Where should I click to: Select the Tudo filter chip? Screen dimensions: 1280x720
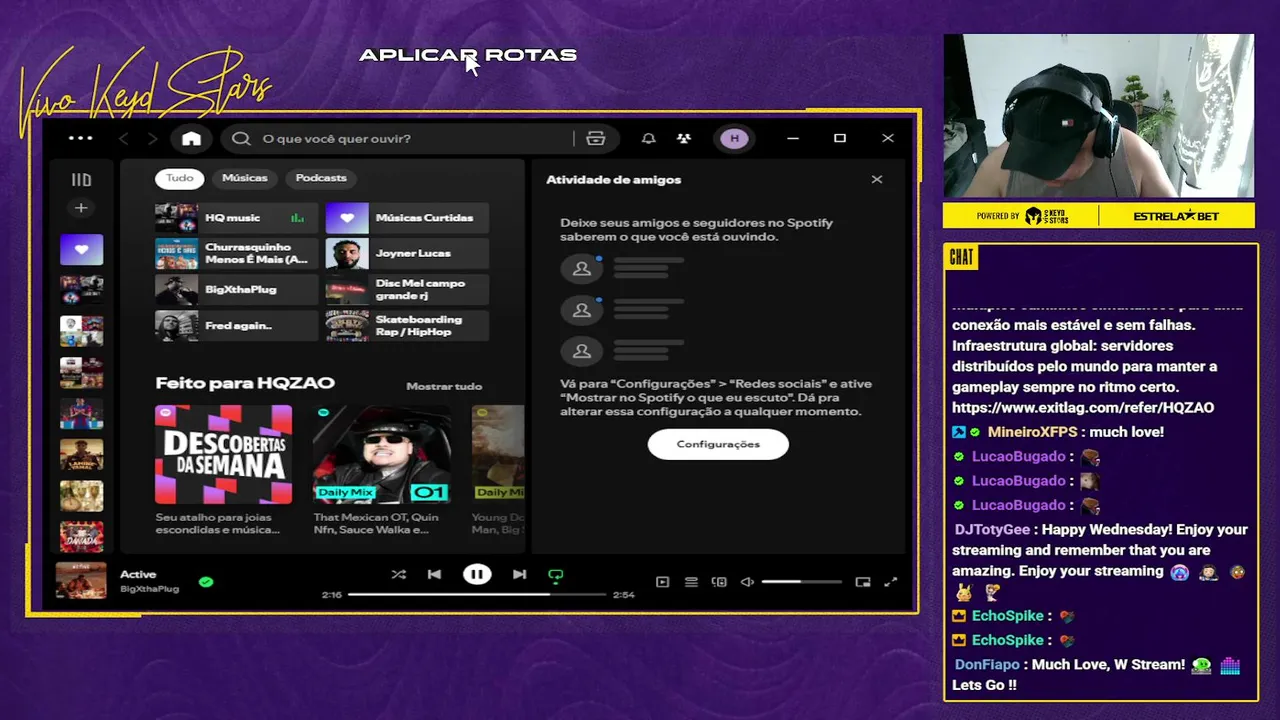pyautogui.click(x=180, y=178)
